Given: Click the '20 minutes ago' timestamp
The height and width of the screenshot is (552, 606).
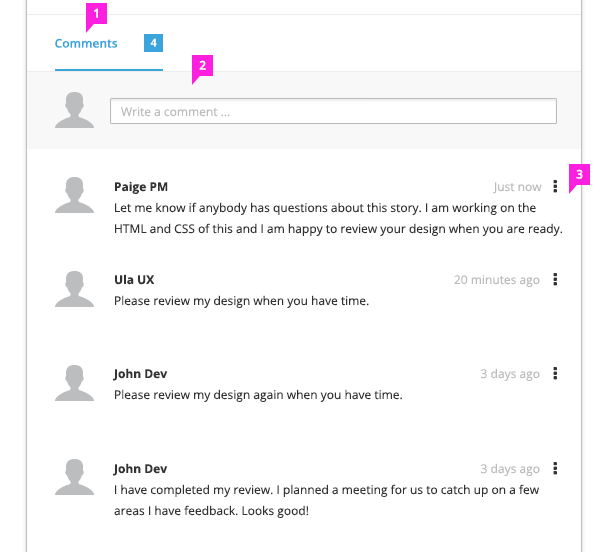Looking at the screenshot, I should (497, 279).
